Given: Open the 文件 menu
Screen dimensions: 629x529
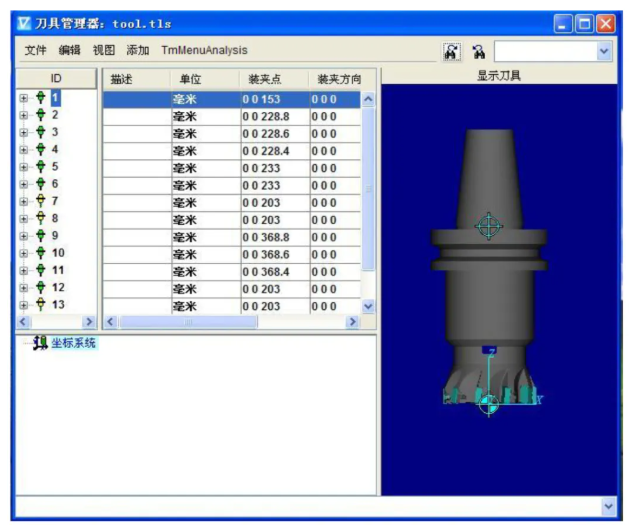Looking at the screenshot, I should tap(35, 50).
